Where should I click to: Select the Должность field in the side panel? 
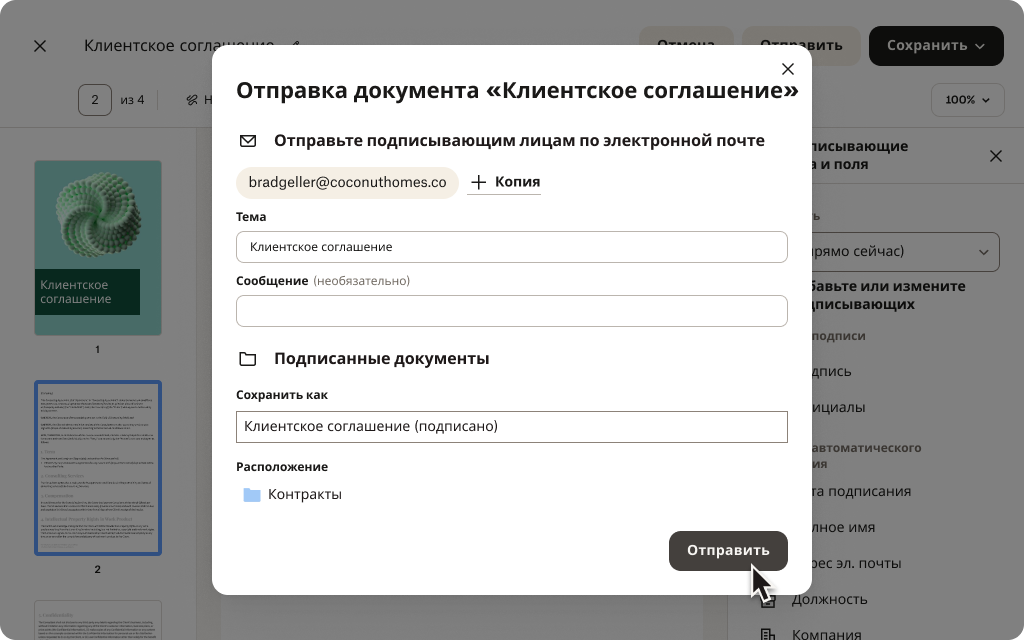point(829,599)
